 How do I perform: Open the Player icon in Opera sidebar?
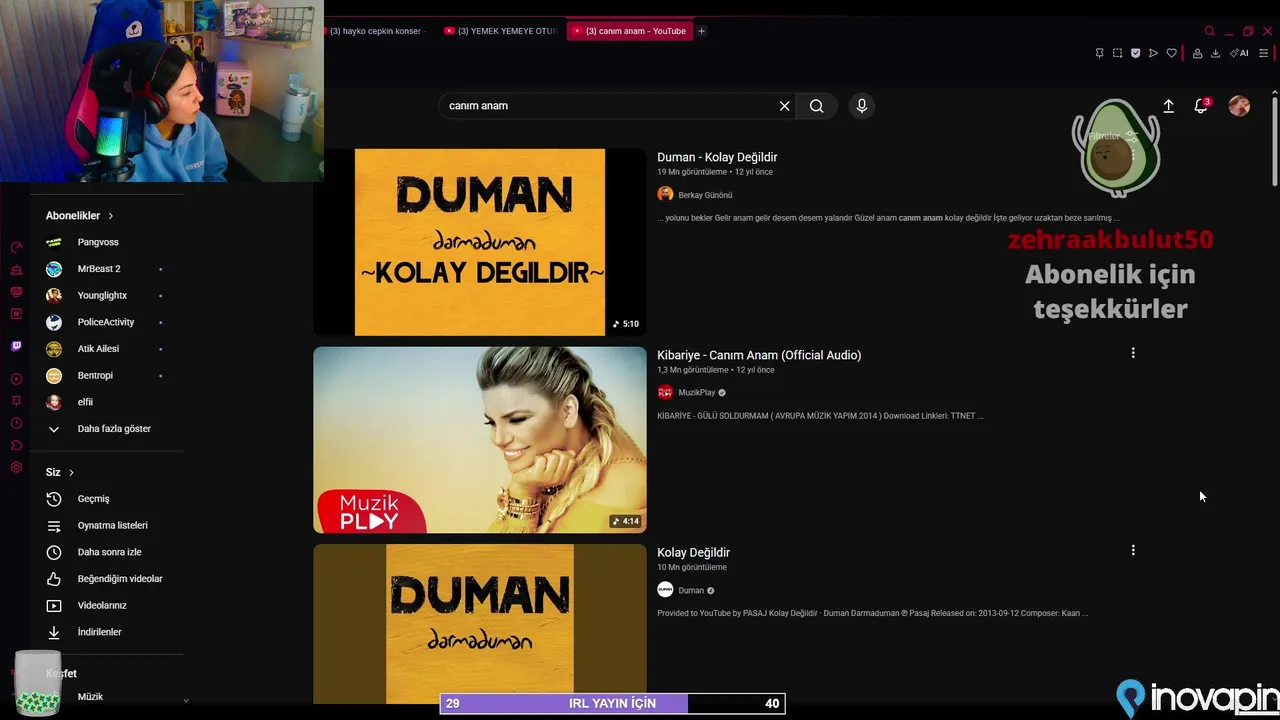click(x=16, y=379)
